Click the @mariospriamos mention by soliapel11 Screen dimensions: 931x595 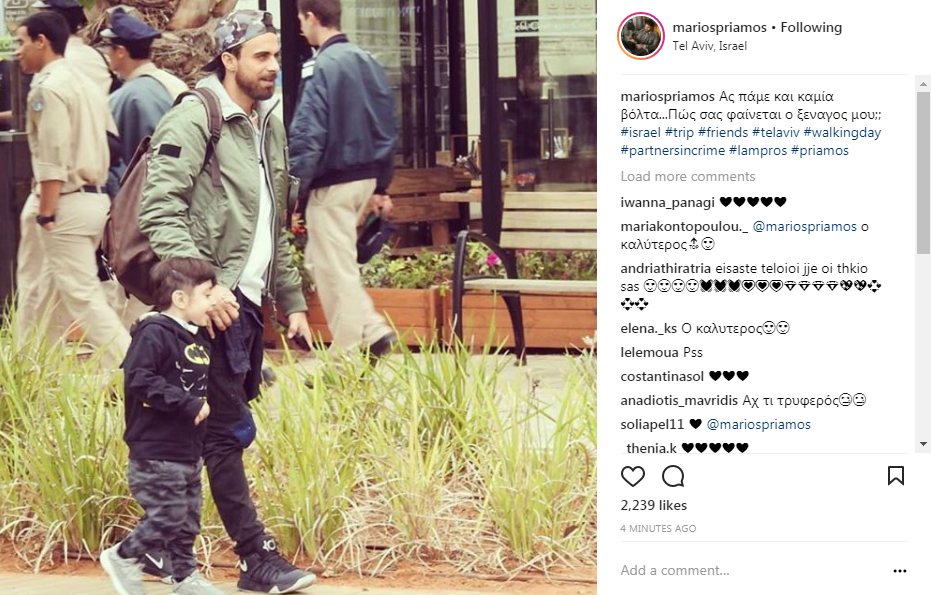(x=758, y=425)
